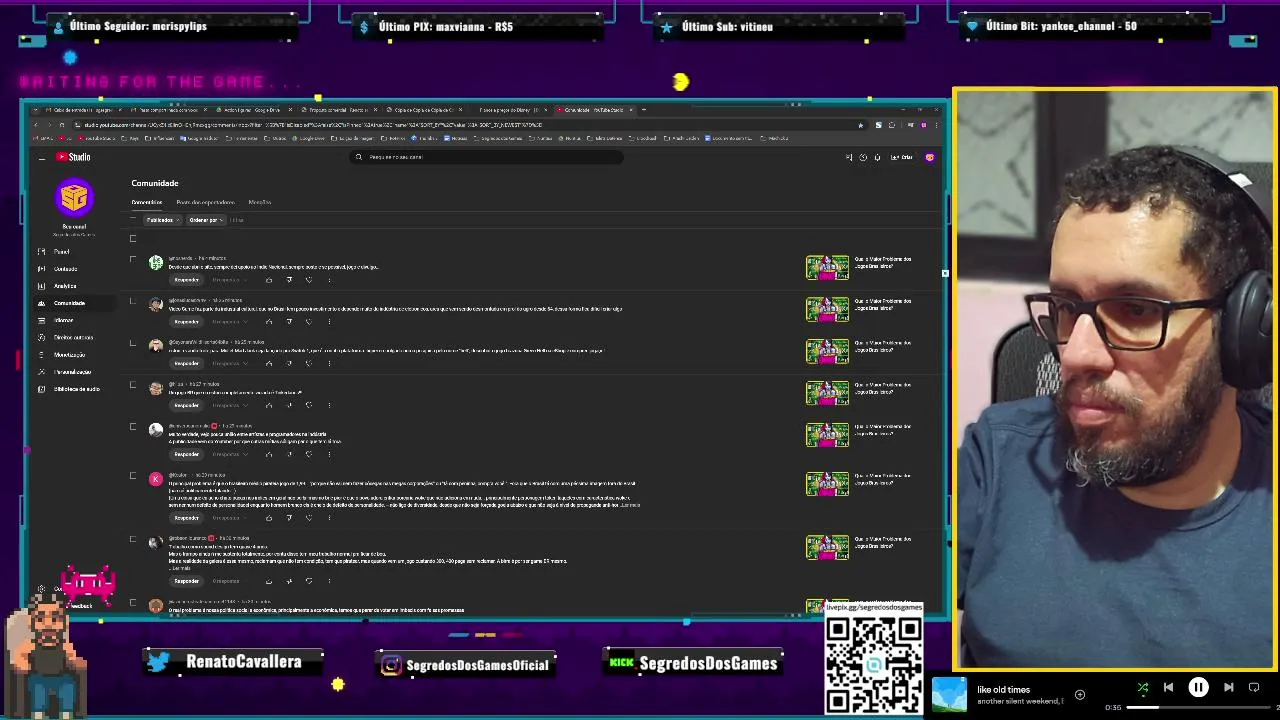Expand replies on the fifth comment

229,454
